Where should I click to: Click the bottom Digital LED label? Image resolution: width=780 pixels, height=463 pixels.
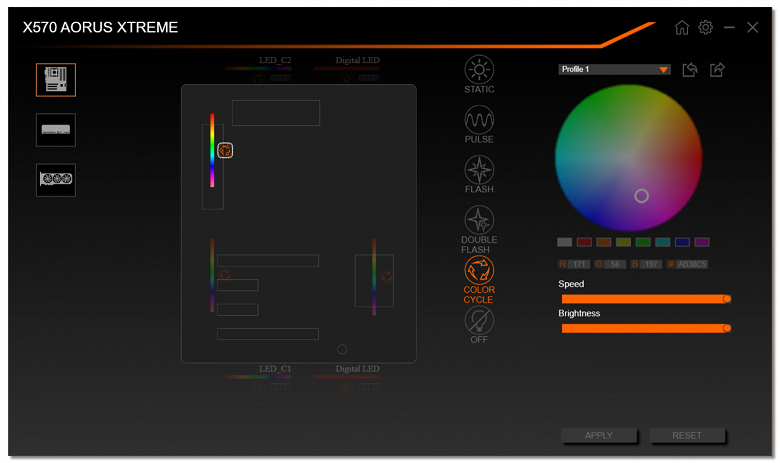pyautogui.click(x=357, y=369)
